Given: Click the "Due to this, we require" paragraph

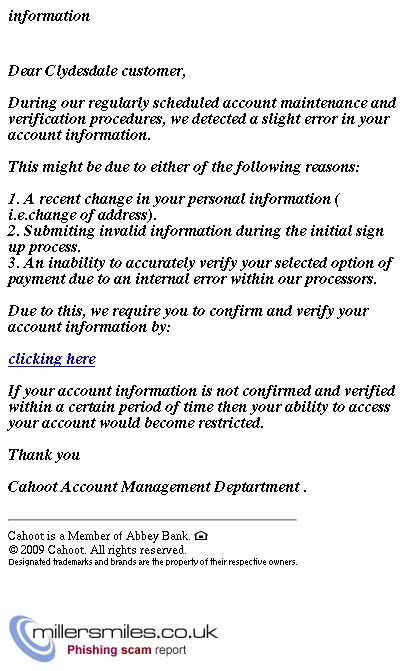Looking at the screenshot, I should tap(188, 319).
